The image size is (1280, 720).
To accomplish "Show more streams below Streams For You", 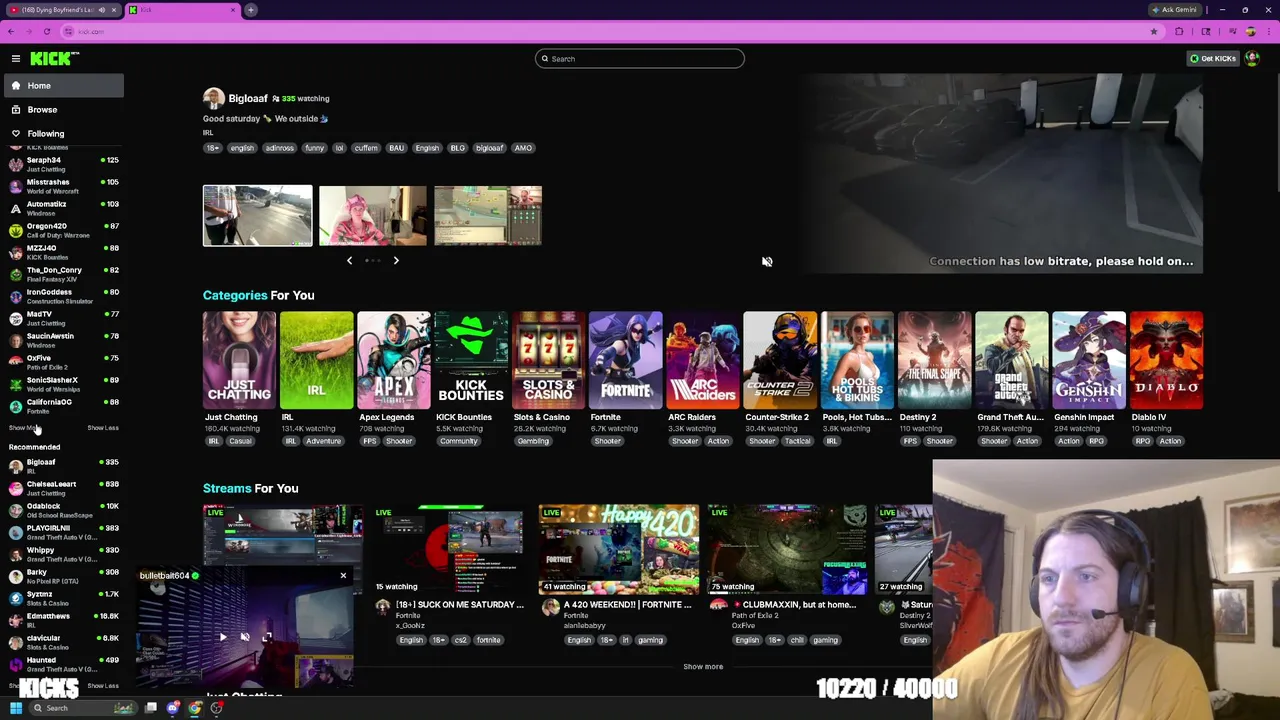I will click(703, 667).
